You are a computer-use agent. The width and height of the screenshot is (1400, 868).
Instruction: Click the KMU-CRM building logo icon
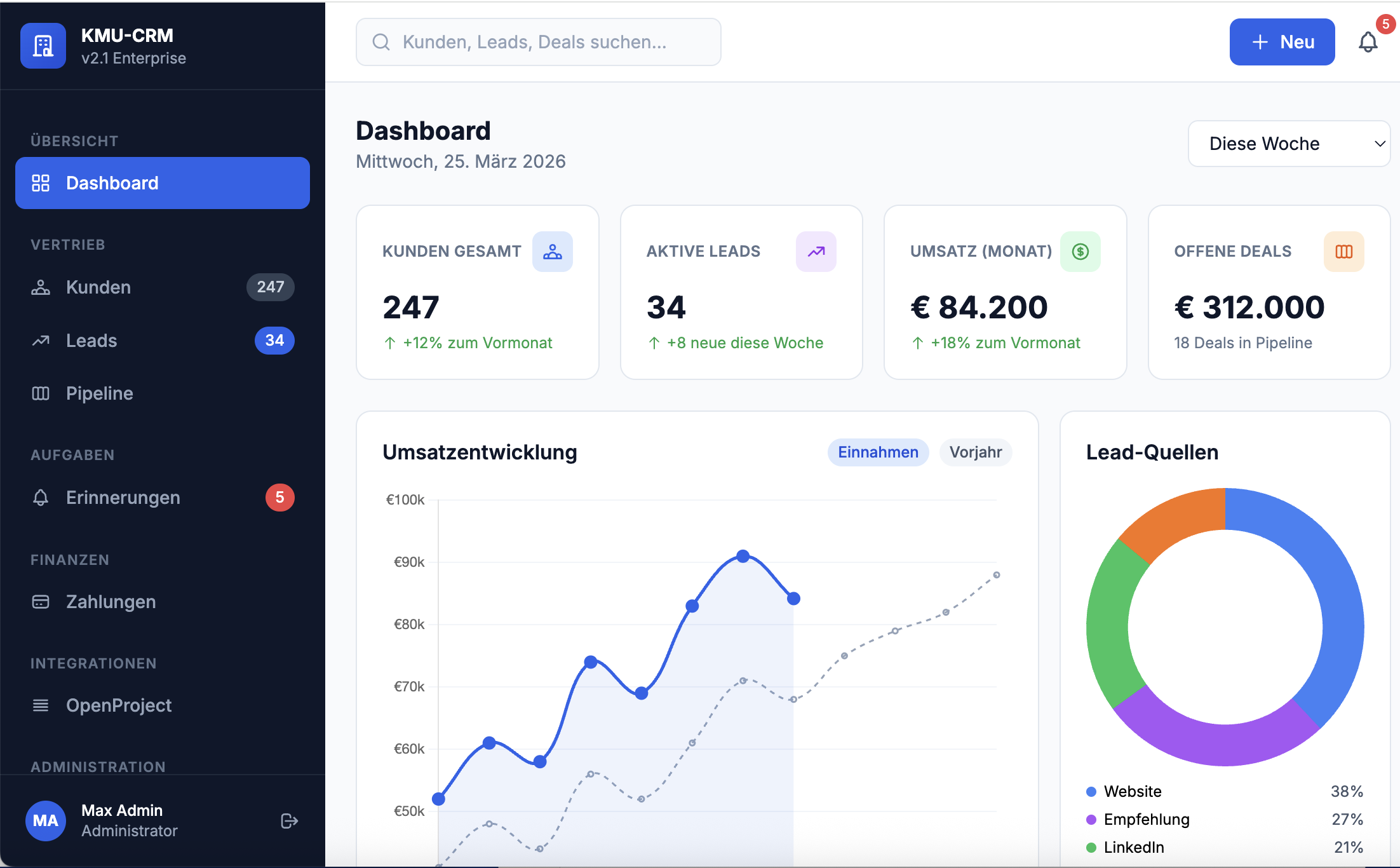pos(43,46)
